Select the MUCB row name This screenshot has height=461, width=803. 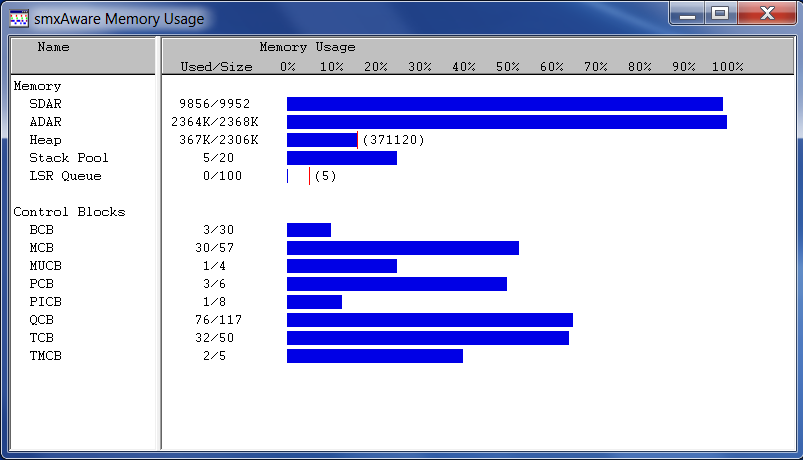point(45,266)
